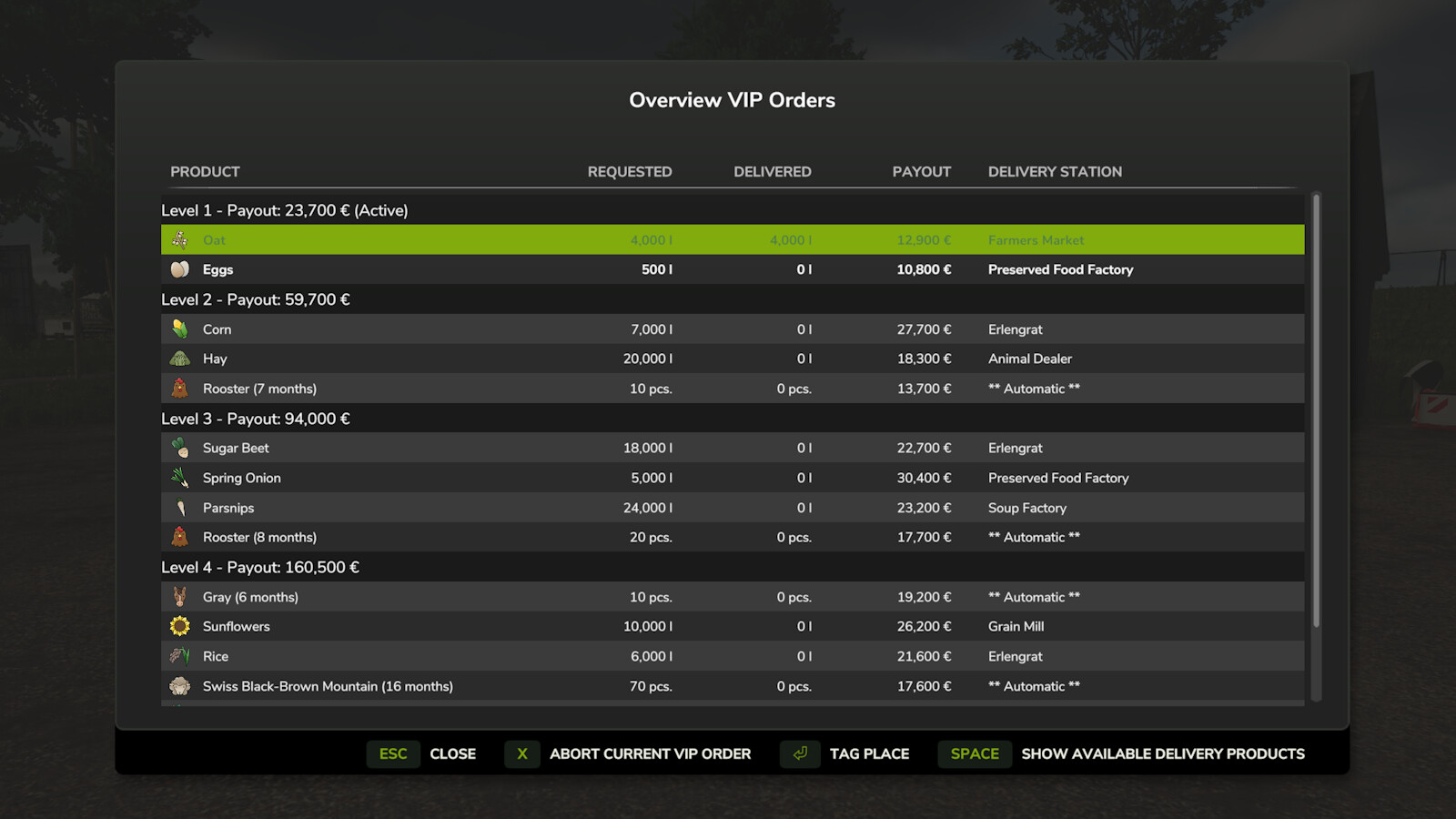This screenshot has width=1456, height=819.
Task: Click the Hay bale icon
Action: pyautogui.click(x=179, y=358)
